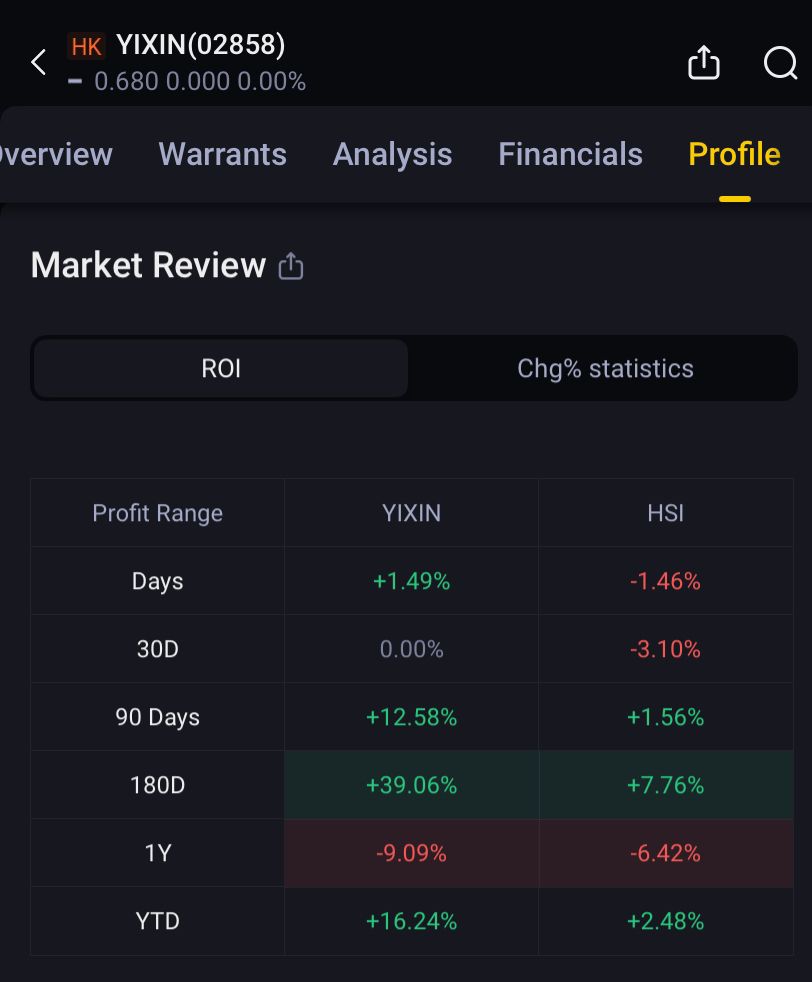Screen dimensions: 812x982
Task: Tap the HSI column header
Action: coord(666,513)
